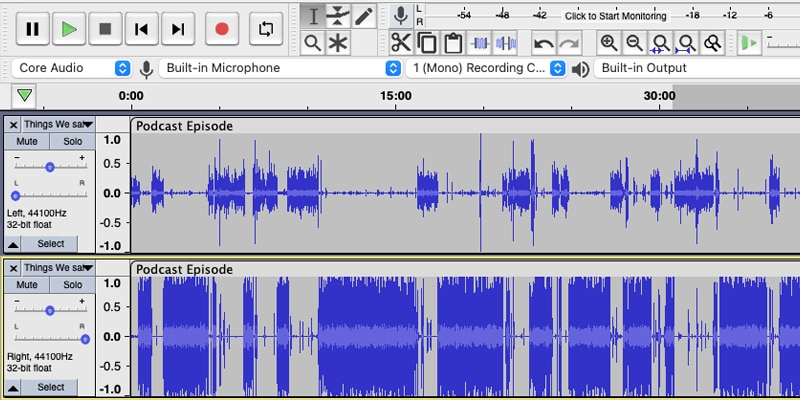Click Podcast Episode clip title in Left track

click(184, 126)
